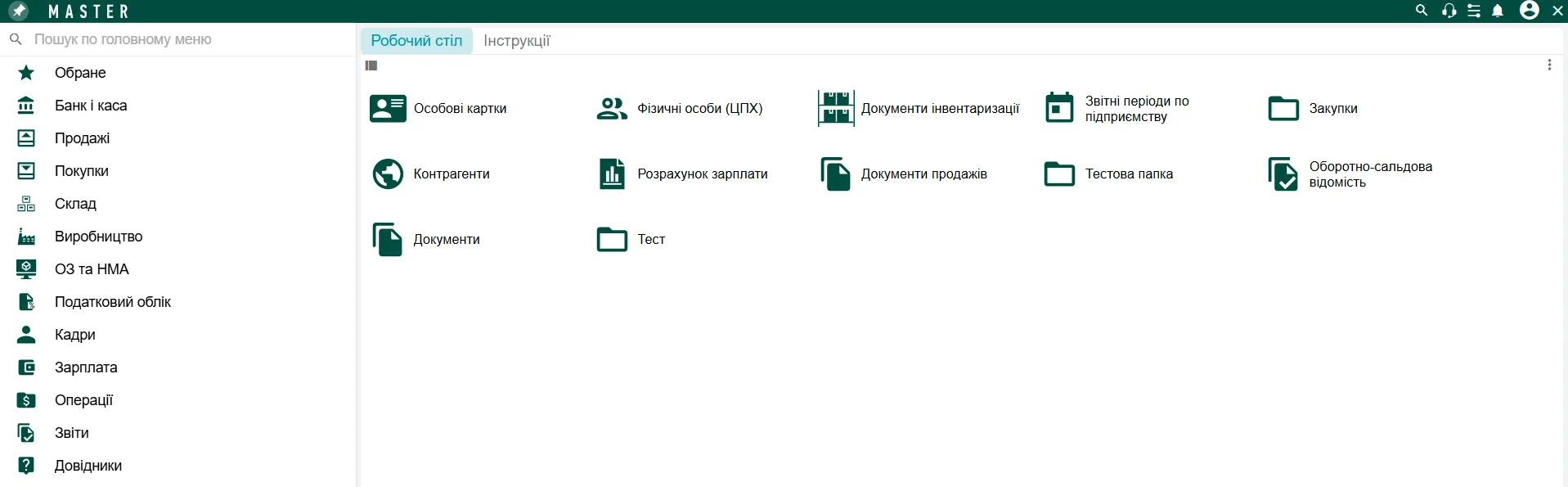Open the settings sliders icon in header

click(x=1473, y=11)
